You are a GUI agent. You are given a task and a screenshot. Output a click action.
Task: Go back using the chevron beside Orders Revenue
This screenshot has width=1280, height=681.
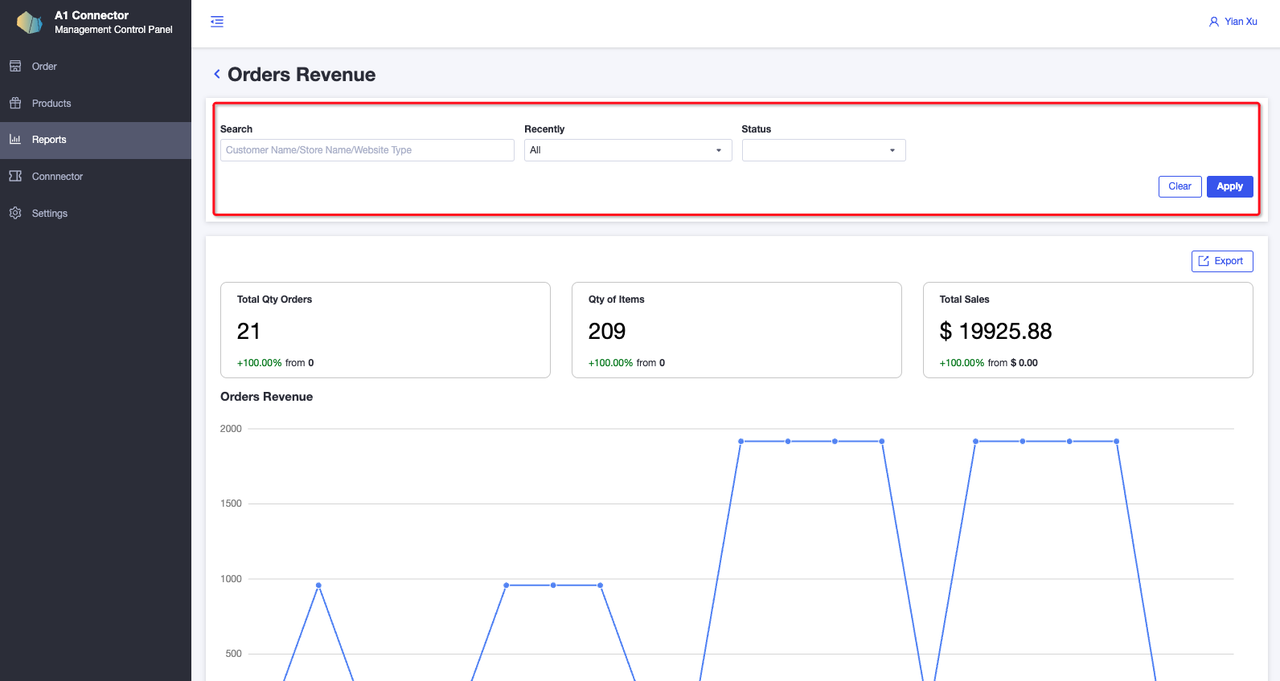[216, 74]
